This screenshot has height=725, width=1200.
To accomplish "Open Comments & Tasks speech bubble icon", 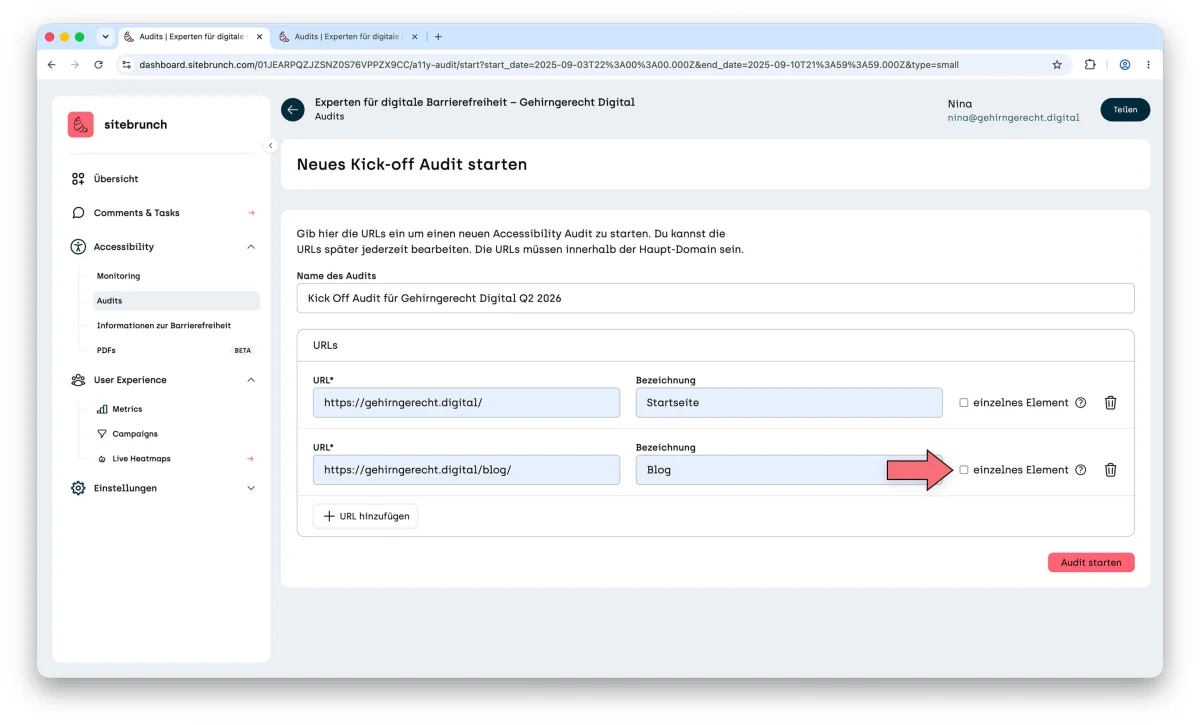I will 78,213.
